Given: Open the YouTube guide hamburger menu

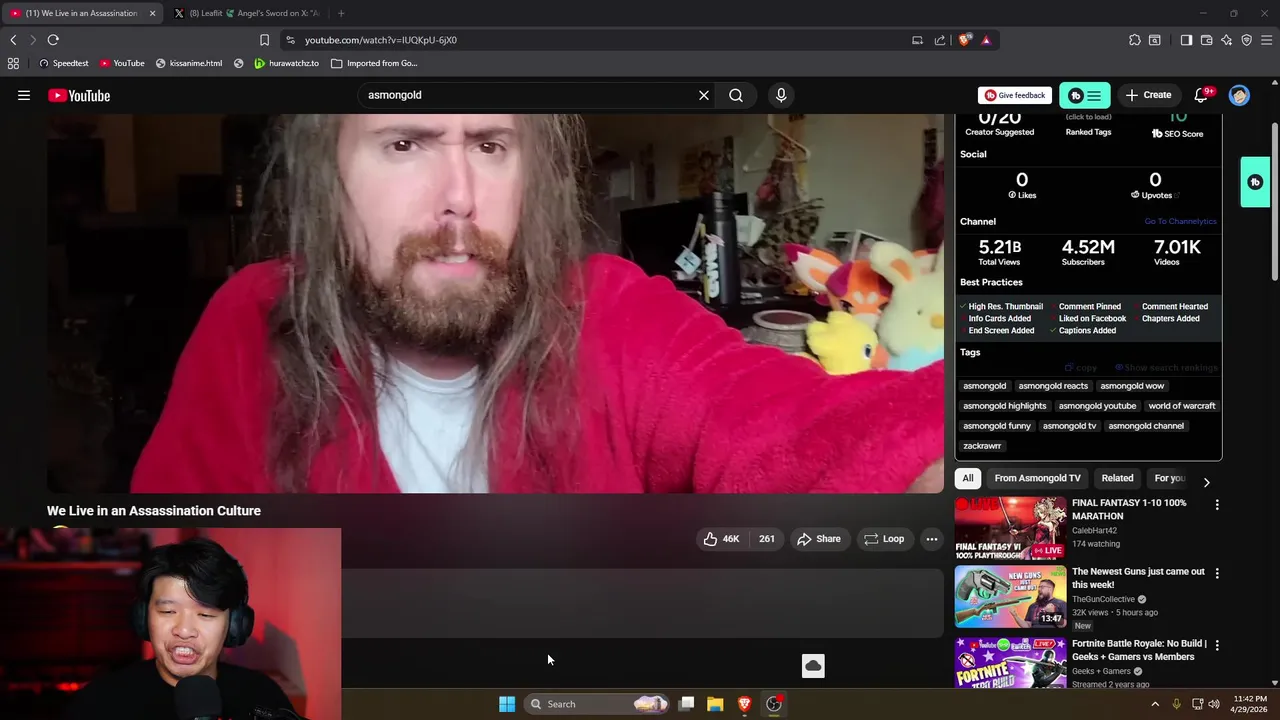Looking at the screenshot, I should pyautogui.click(x=24, y=95).
